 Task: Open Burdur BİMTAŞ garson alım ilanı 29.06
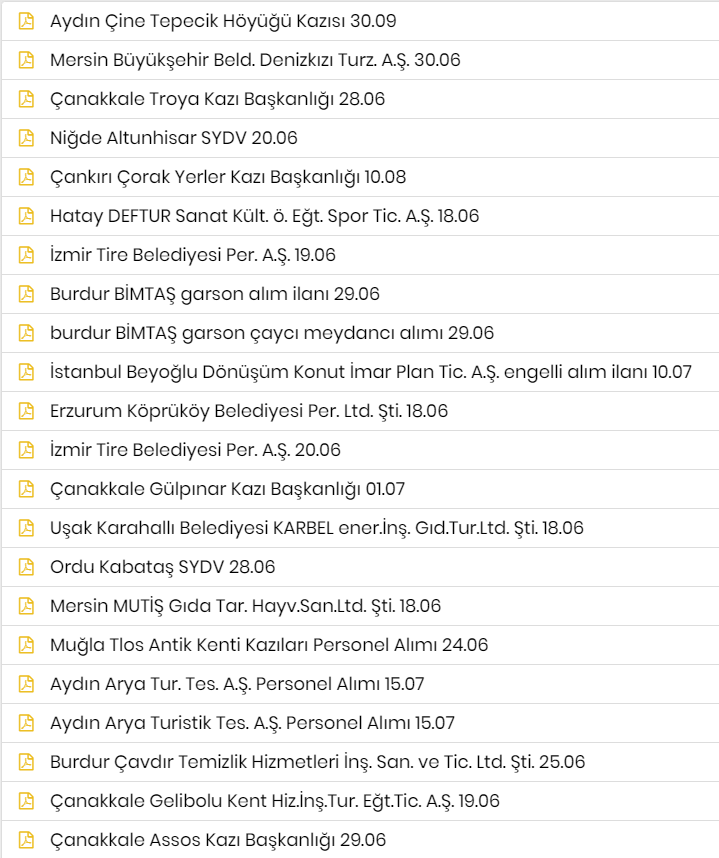tap(214, 294)
